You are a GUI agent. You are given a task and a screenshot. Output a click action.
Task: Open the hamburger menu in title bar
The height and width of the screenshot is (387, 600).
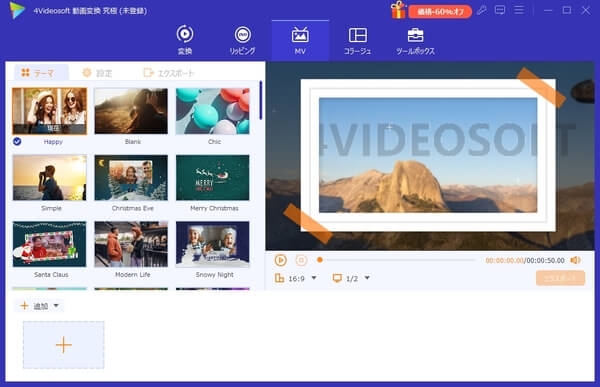(519, 10)
